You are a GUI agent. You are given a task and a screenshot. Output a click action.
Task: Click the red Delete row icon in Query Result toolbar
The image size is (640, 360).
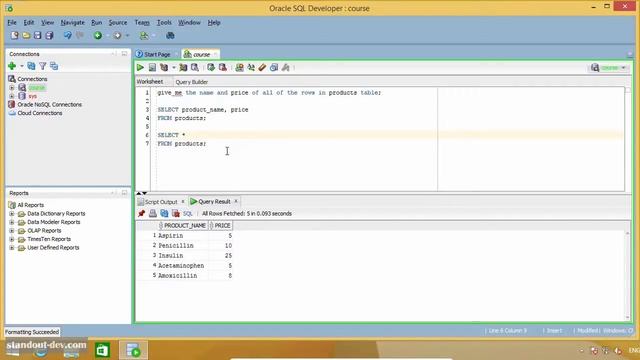[176, 213]
